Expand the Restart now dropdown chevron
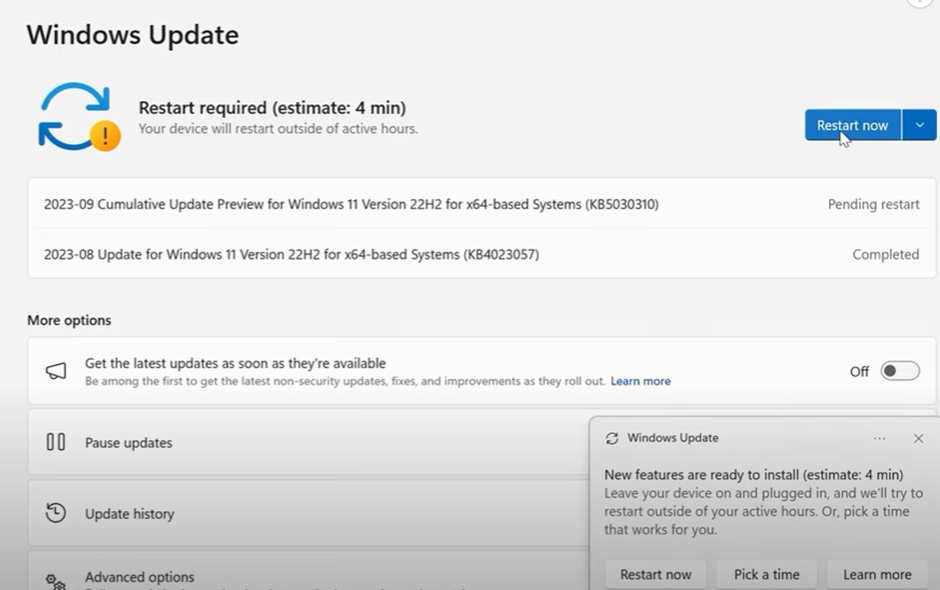940x590 pixels. pos(919,124)
